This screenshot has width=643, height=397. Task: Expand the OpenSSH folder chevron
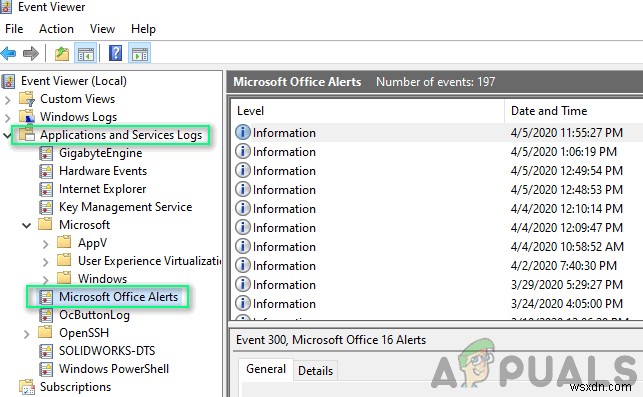coord(27,333)
